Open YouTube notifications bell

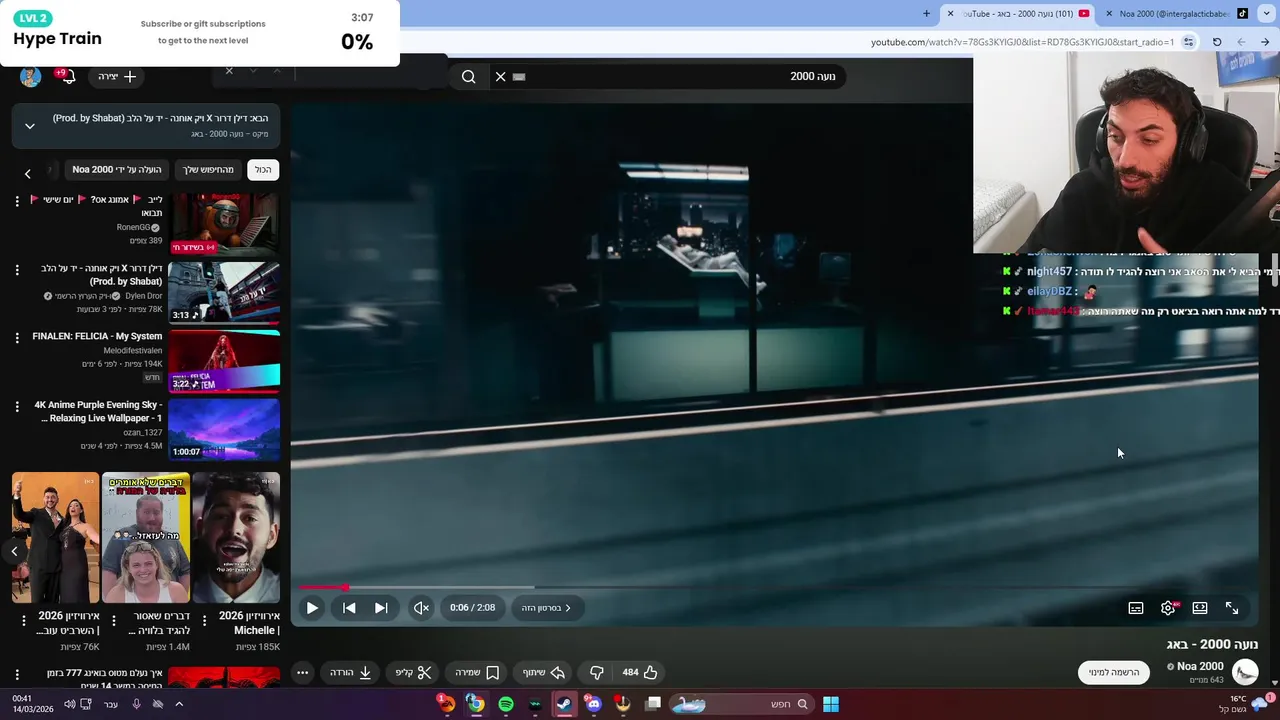click(x=67, y=77)
